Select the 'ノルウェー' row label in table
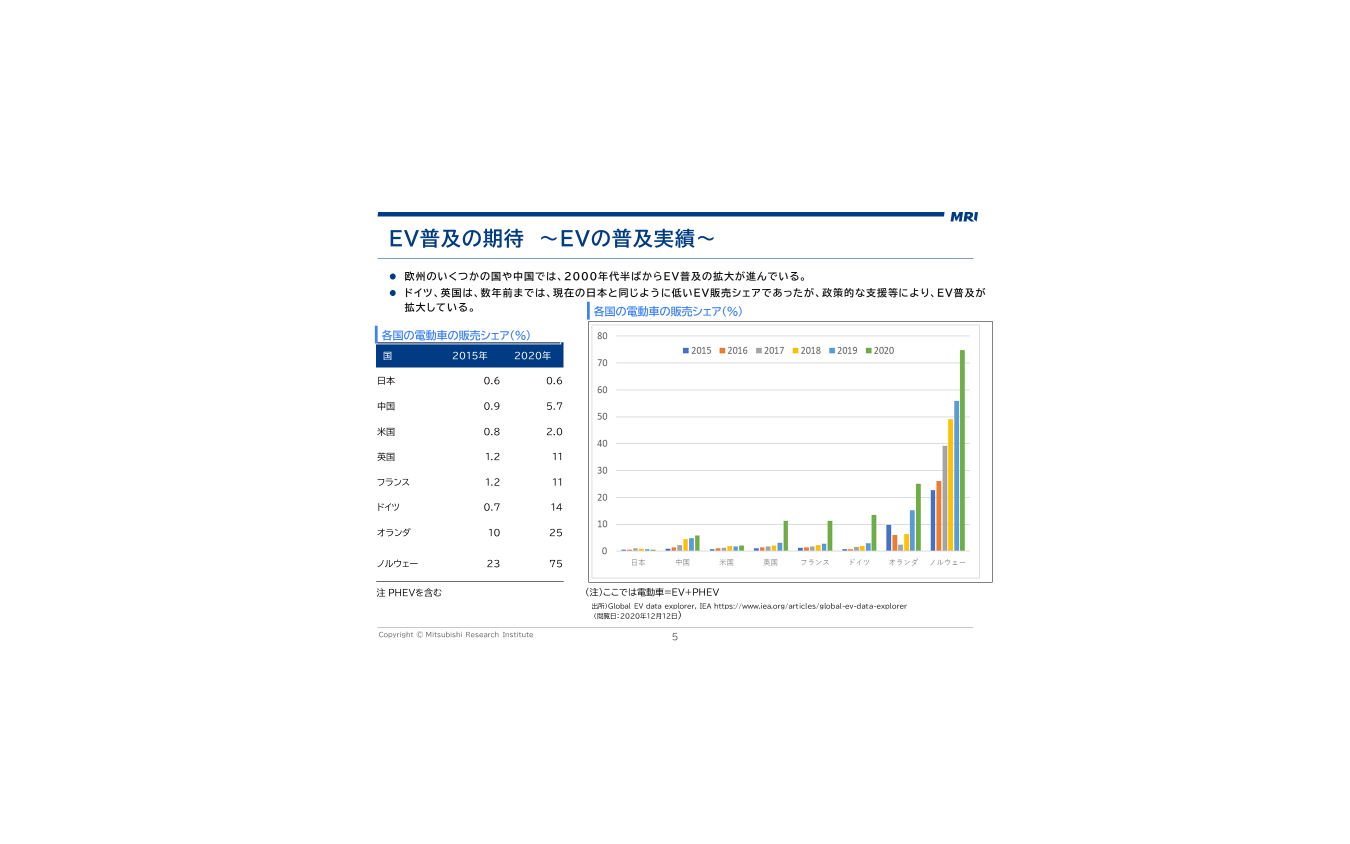1350x844 pixels. pyautogui.click(x=397, y=564)
